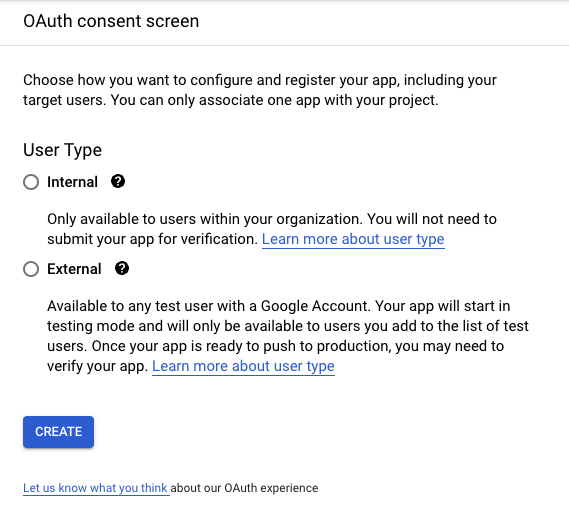The width and height of the screenshot is (569, 511).
Task: Click the bold Internal label text
Action: pyautogui.click(x=73, y=182)
